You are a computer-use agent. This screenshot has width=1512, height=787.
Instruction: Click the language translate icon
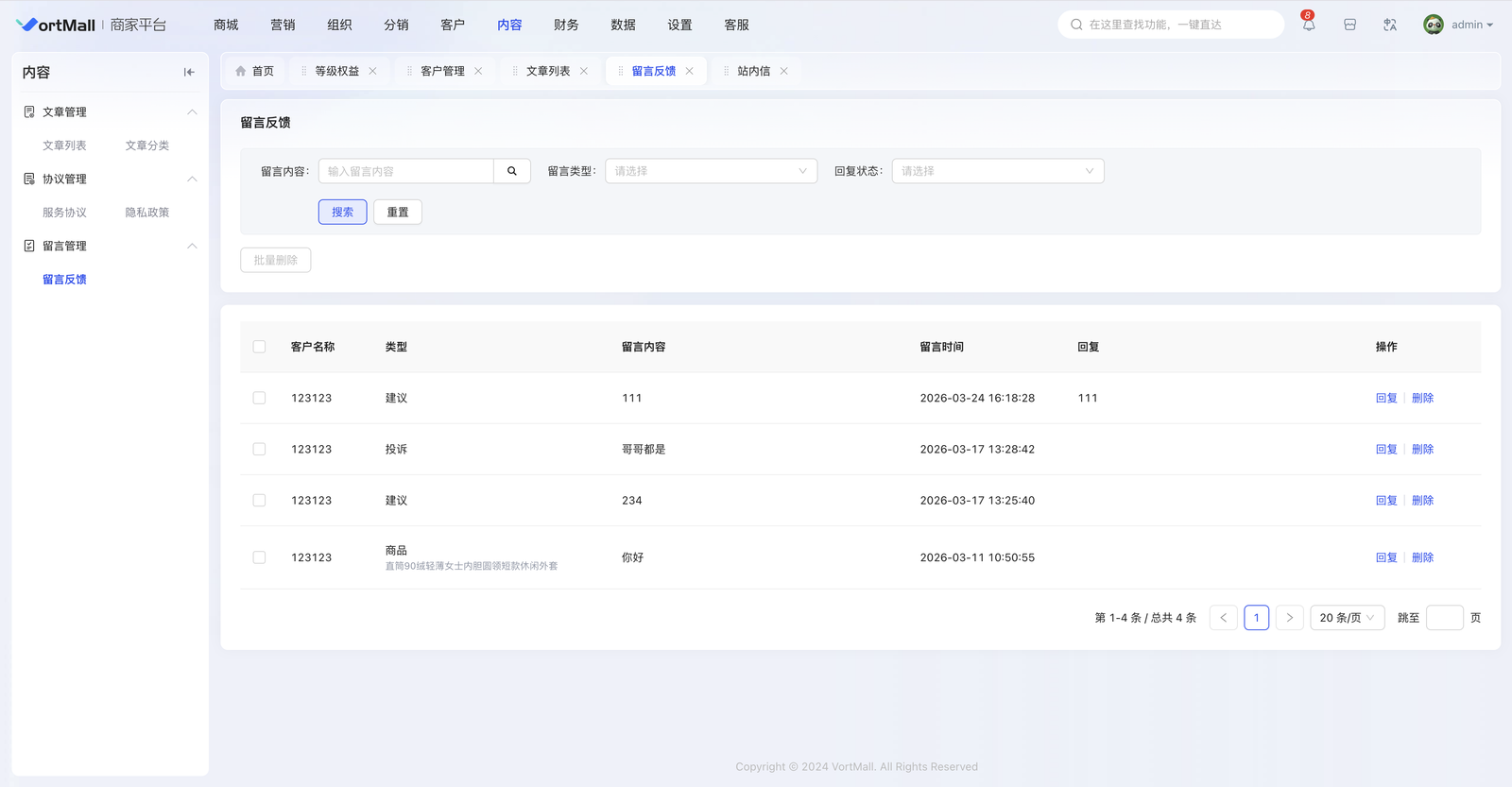(1390, 25)
